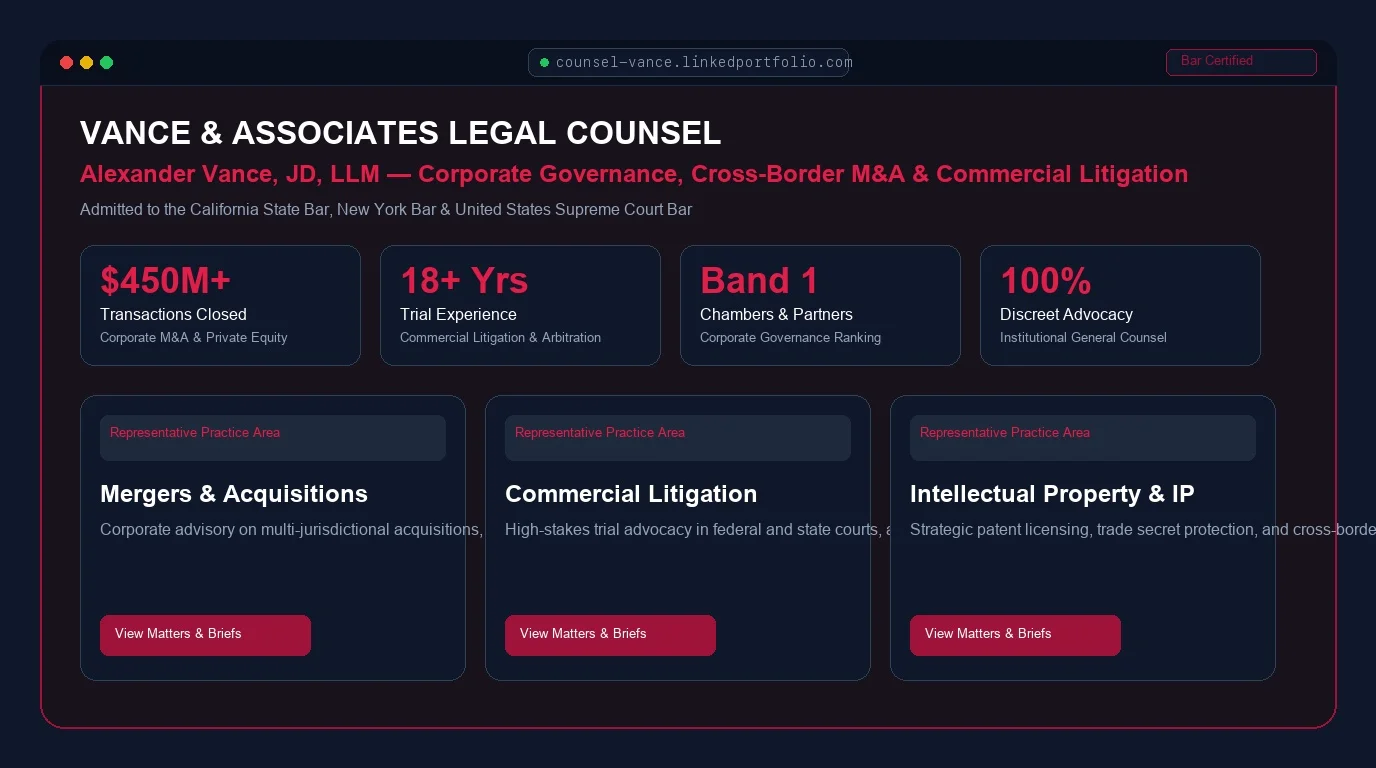Click the 18+ Yrs Trial Experience stat card

[x=520, y=305]
